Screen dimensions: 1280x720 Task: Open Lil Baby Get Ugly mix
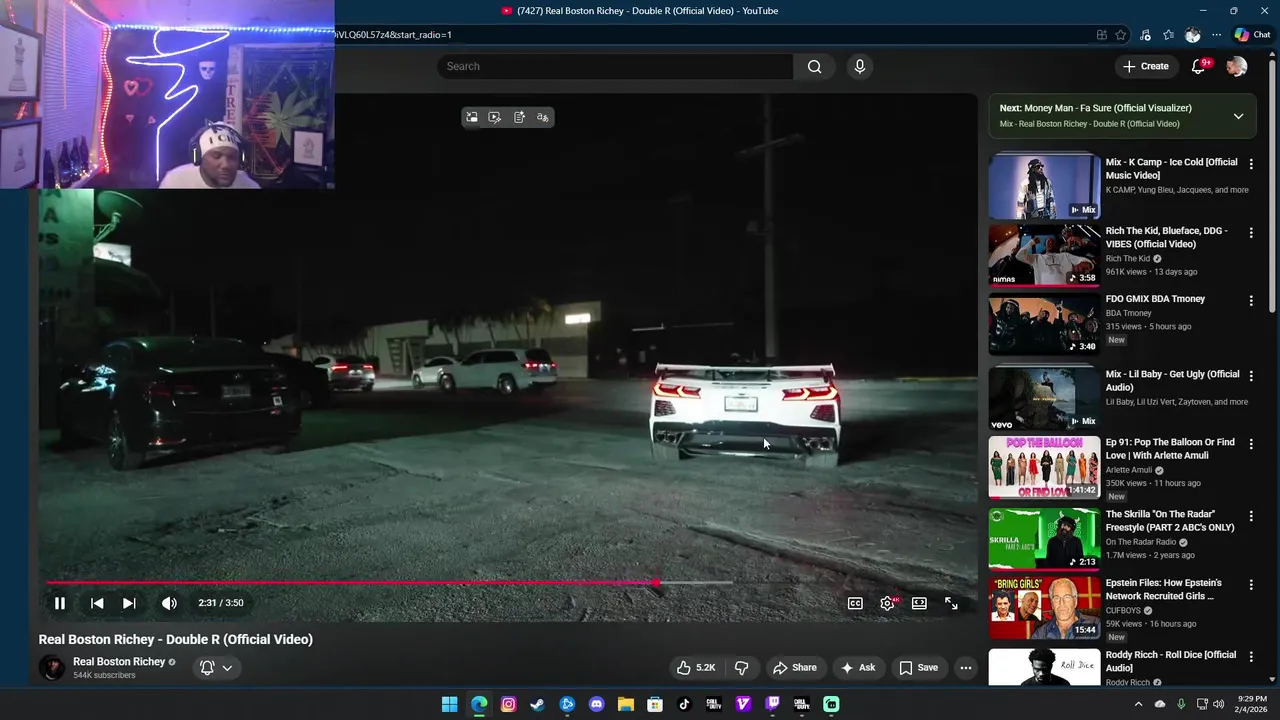1172,381
